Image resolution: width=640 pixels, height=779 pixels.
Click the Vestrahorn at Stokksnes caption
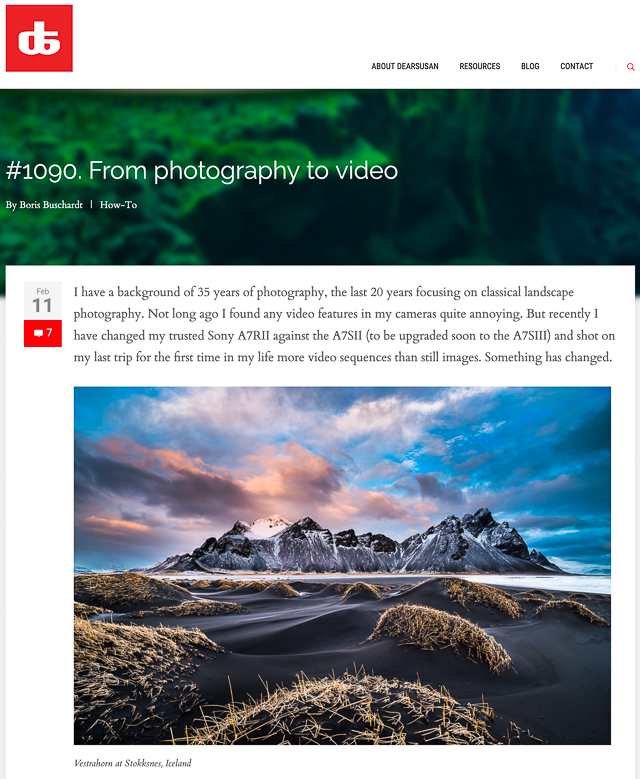(133, 763)
